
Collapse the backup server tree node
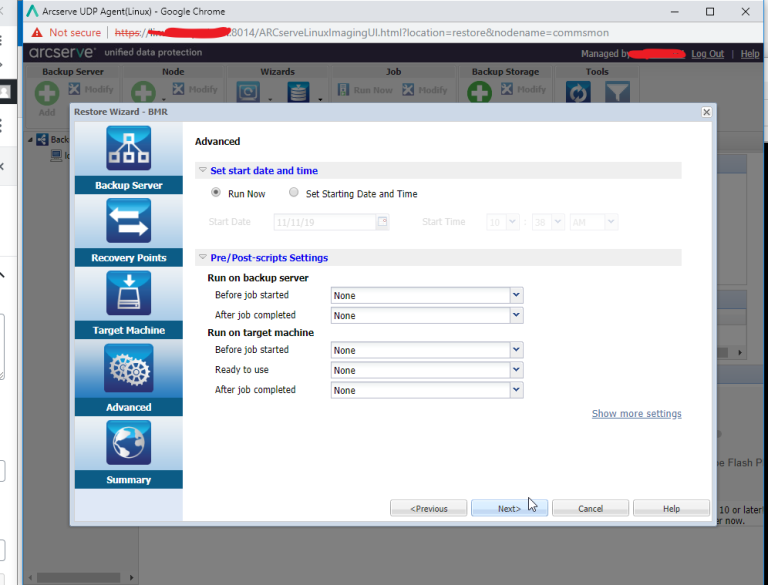point(30,140)
